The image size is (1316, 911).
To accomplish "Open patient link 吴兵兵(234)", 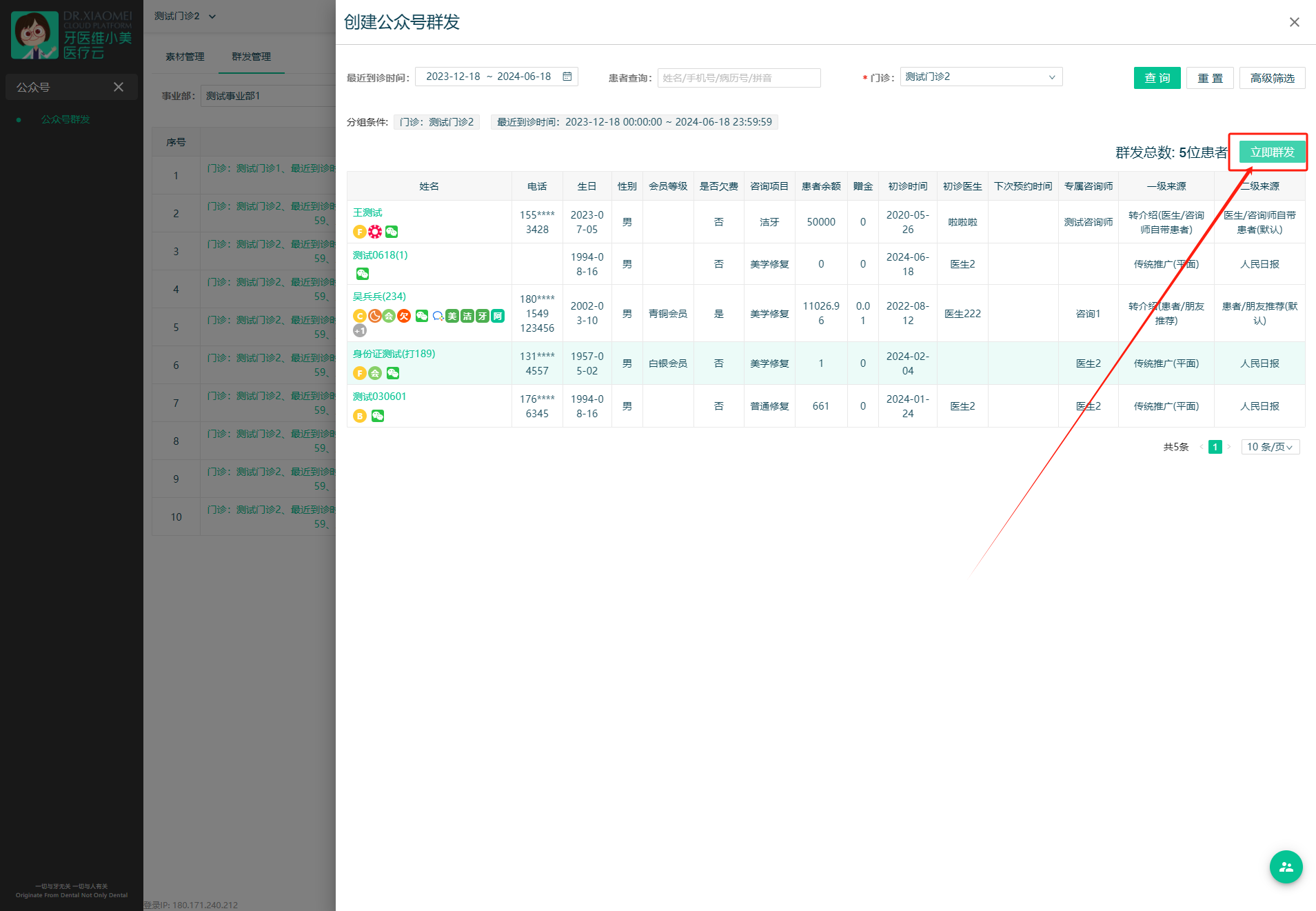I will (x=379, y=297).
